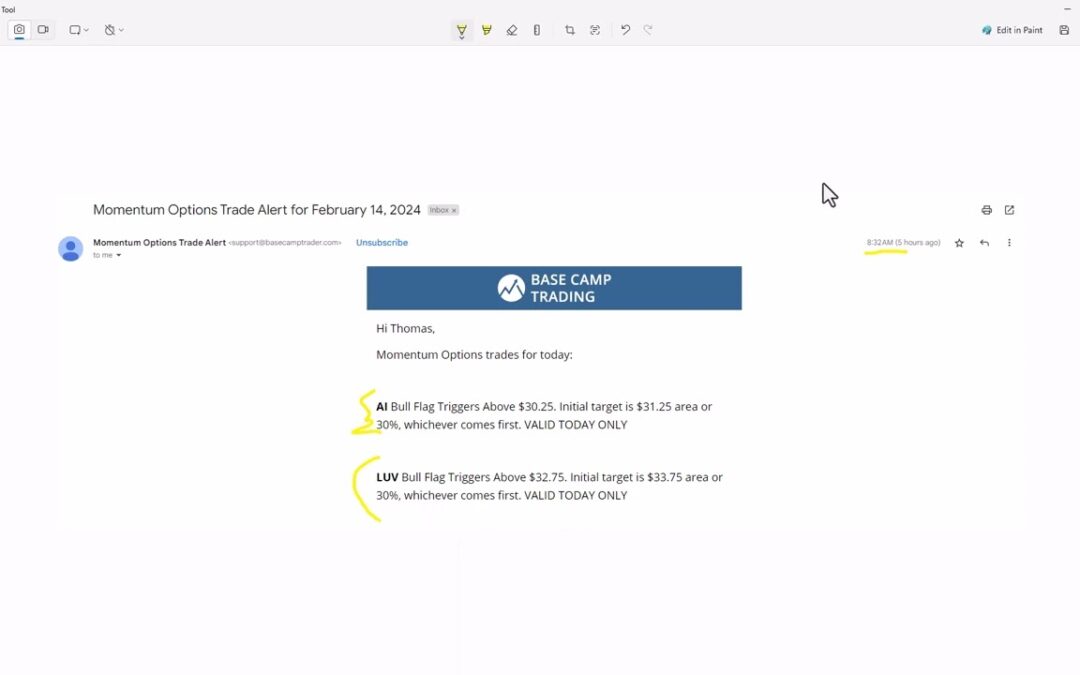The height and width of the screenshot is (675, 1080).
Task: Expand the delay timer dropdown
Action: (114, 30)
